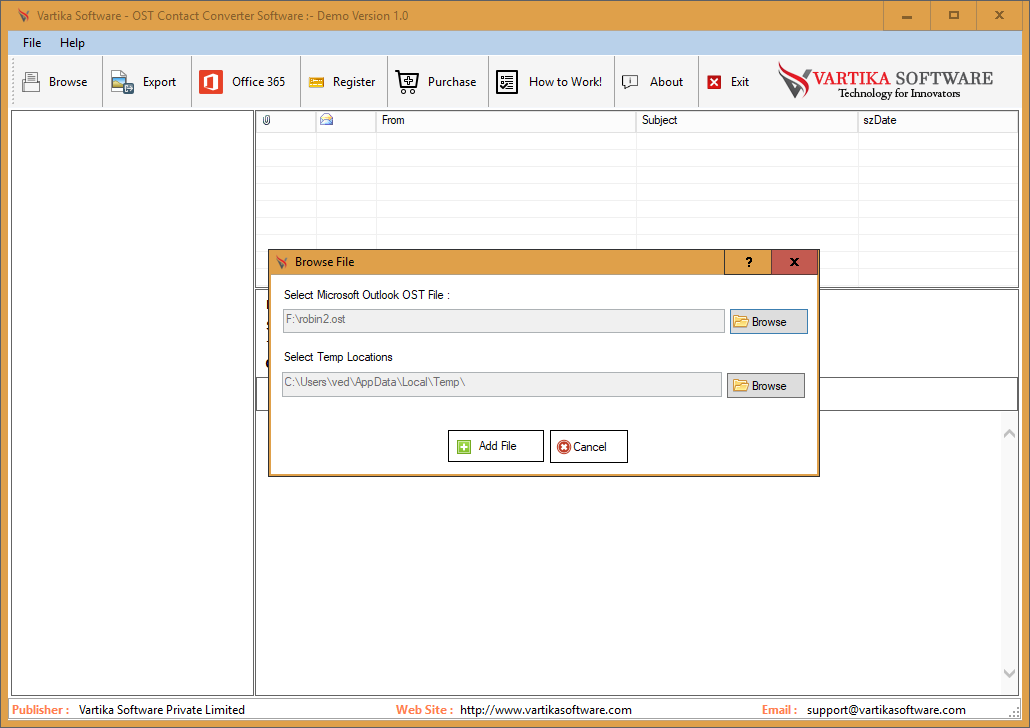The height and width of the screenshot is (728, 1030).
Task: Click the Browse toolbar button
Action: [x=55, y=82]
